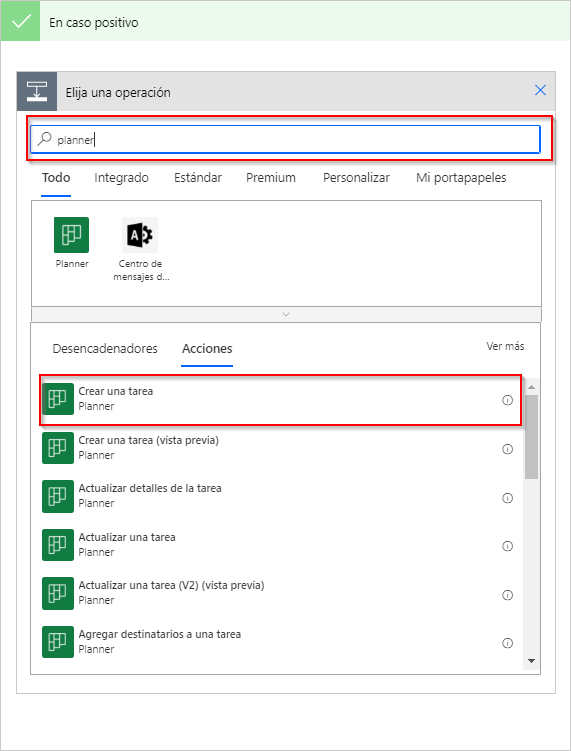Viewport: 571px width, 751px height.
Task: Show info for Crear una tarea
Action: click(x=507, y=400)
